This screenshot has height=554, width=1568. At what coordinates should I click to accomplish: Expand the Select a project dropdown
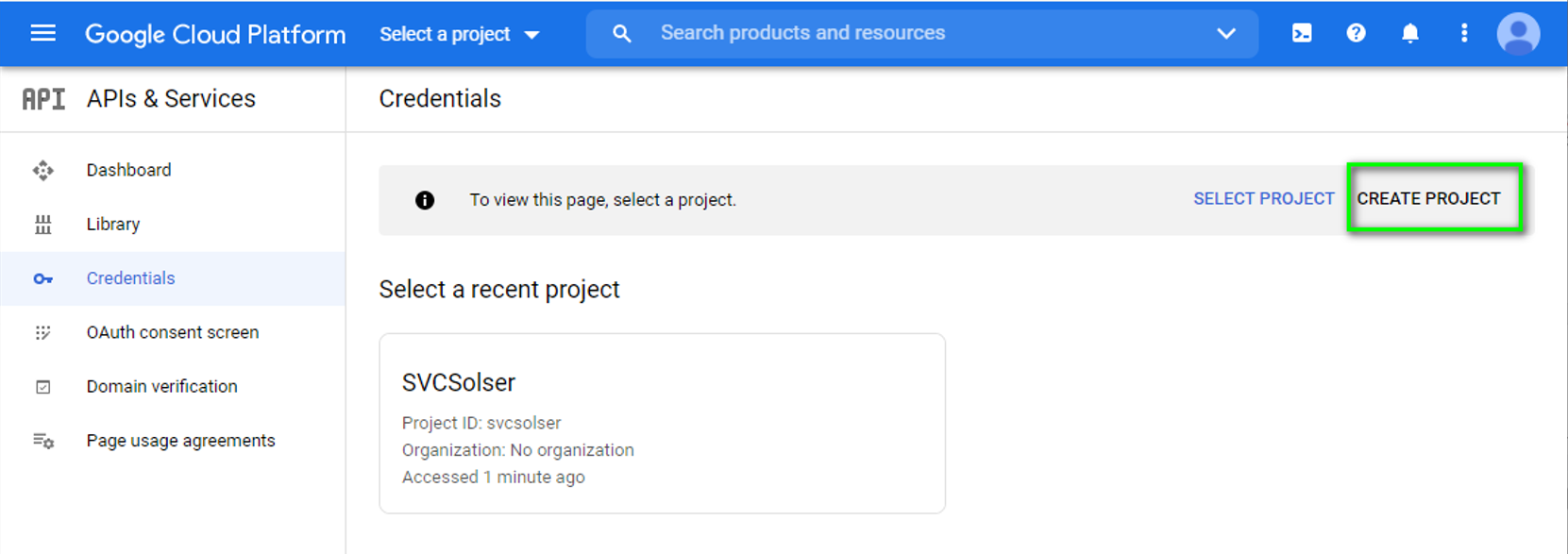tap(460, 34)
